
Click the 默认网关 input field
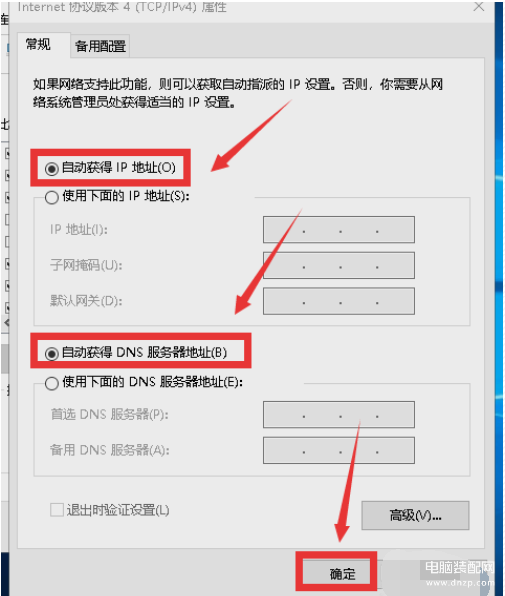coord(339,301)
